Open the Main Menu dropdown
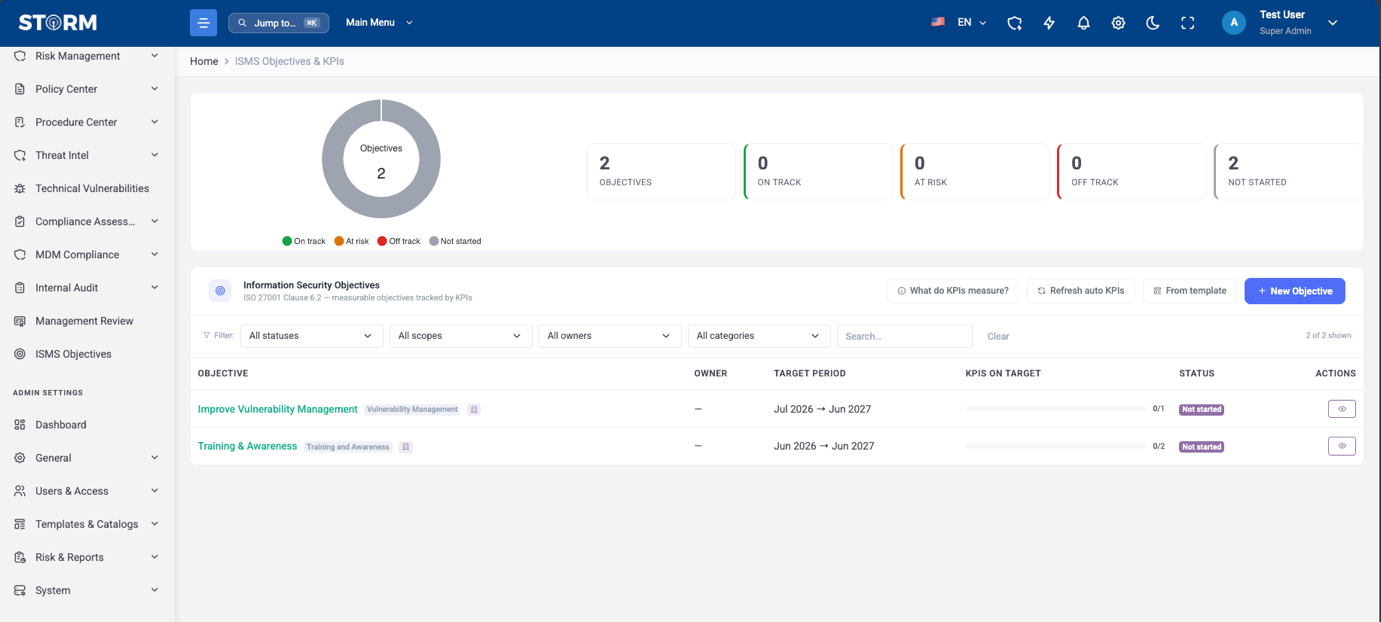1381x622 pixels. (x=379, y=22)
